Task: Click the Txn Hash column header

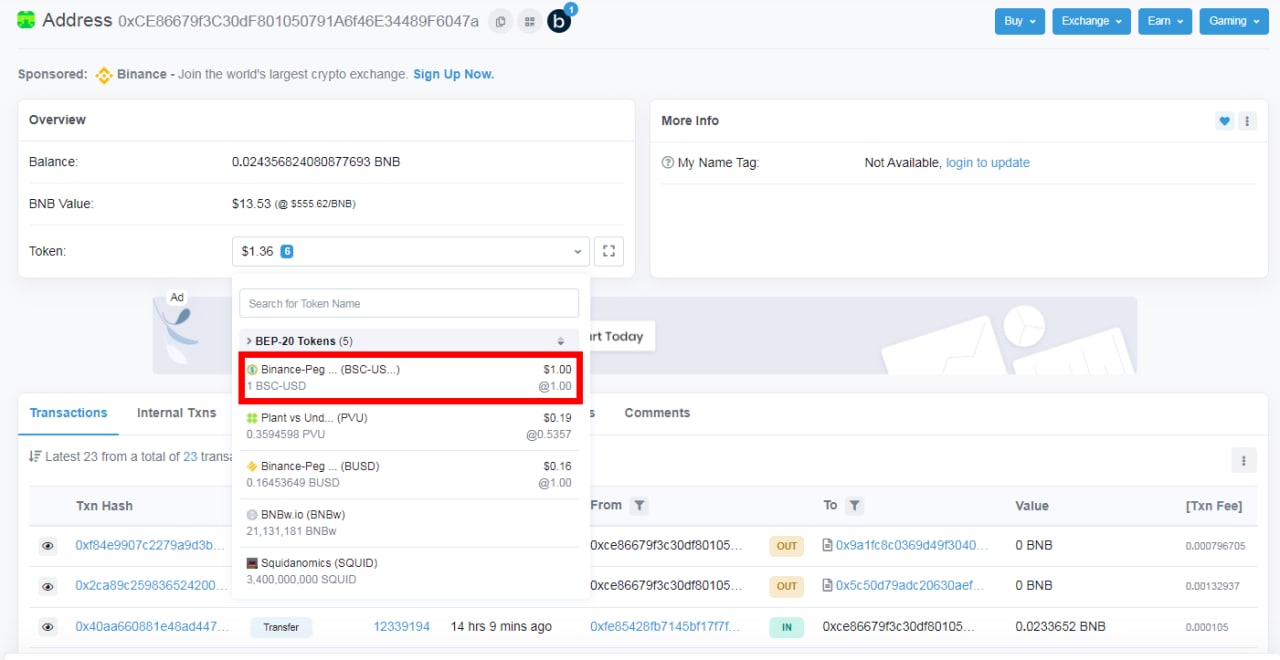Action: pos(104,506)
